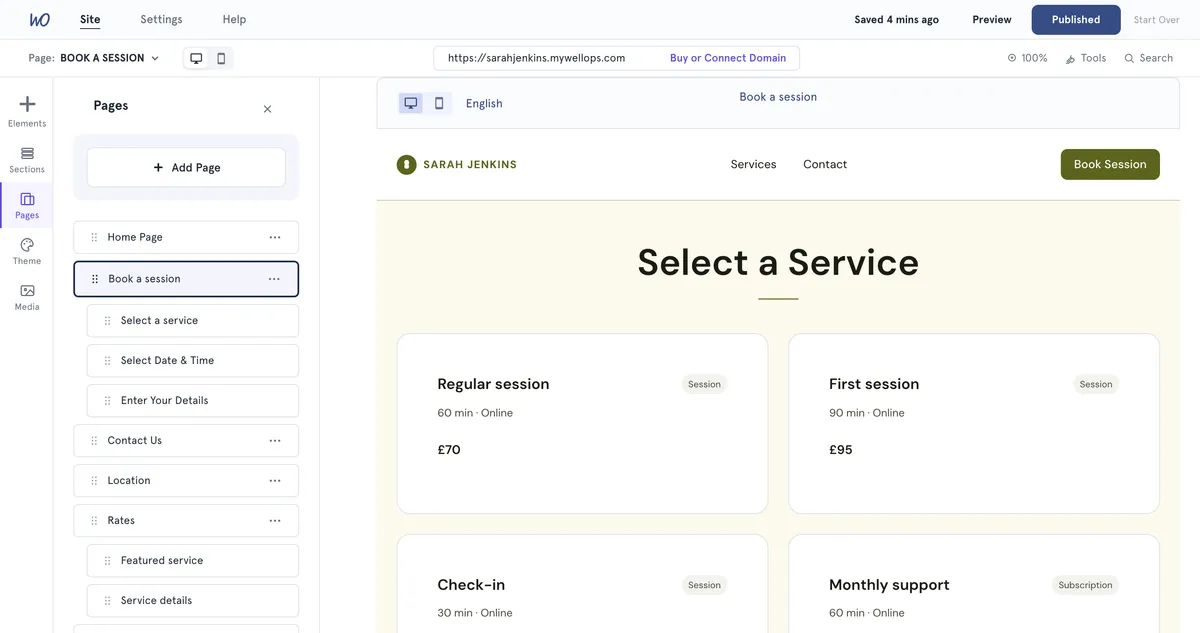This screenshot has width=1200, height=633.
Task: Close the Pages panel
Action: pos(267,109)
